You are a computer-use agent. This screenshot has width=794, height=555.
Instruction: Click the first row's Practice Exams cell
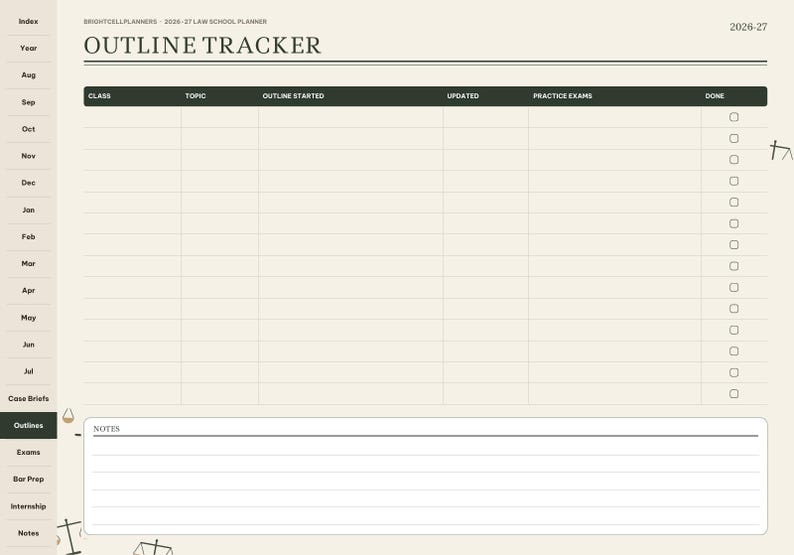[x=615, y=117]
